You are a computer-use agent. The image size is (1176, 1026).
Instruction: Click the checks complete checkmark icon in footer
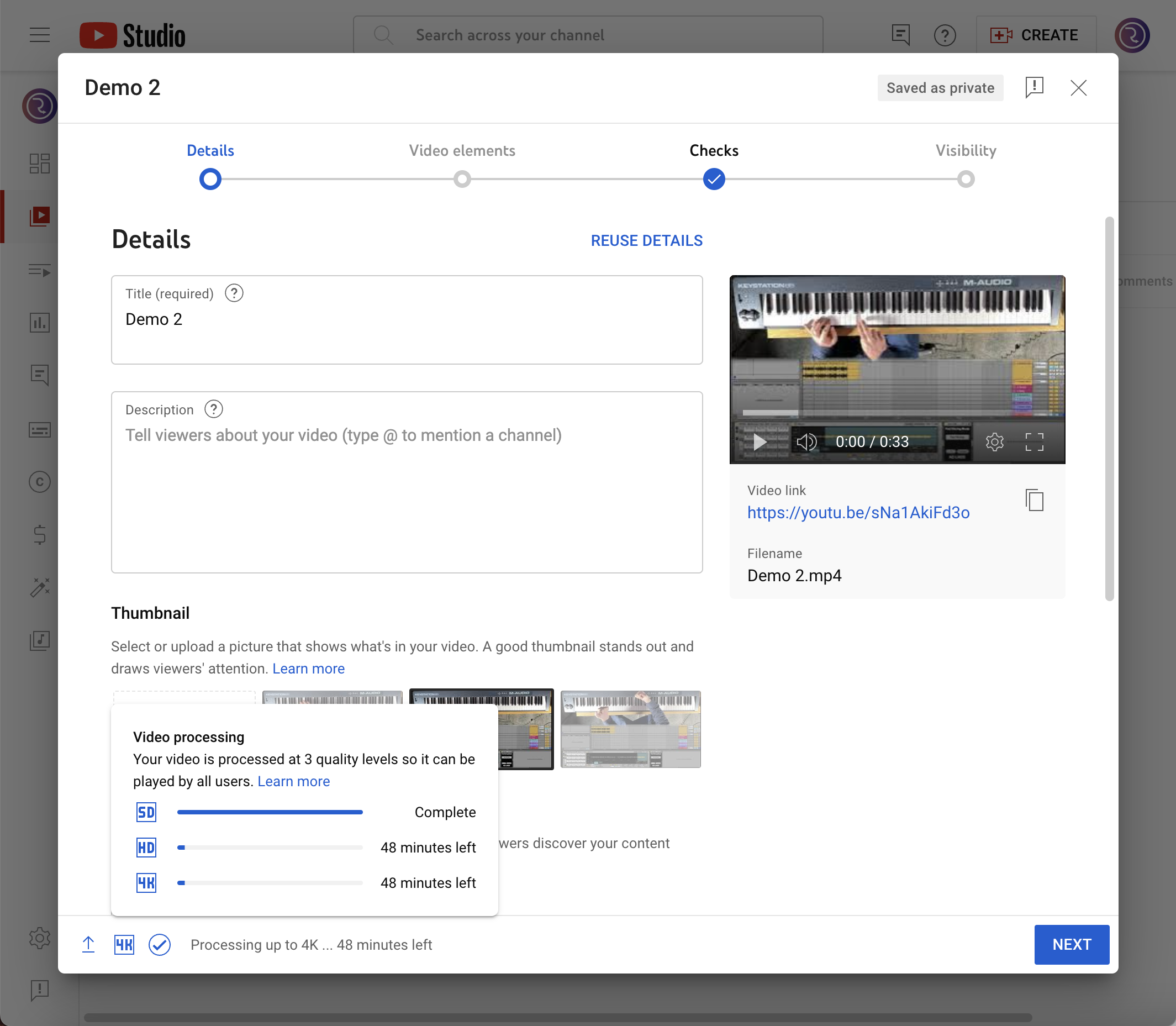click(x=160, y=945)
